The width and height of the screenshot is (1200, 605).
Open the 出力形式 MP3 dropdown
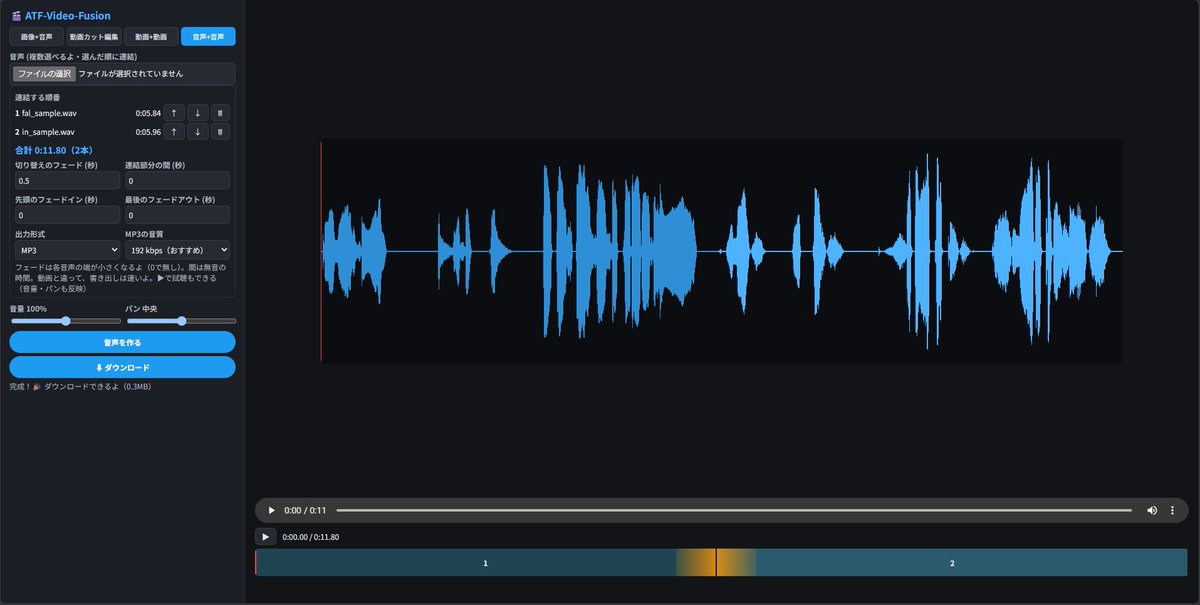(x=67, y=250)
